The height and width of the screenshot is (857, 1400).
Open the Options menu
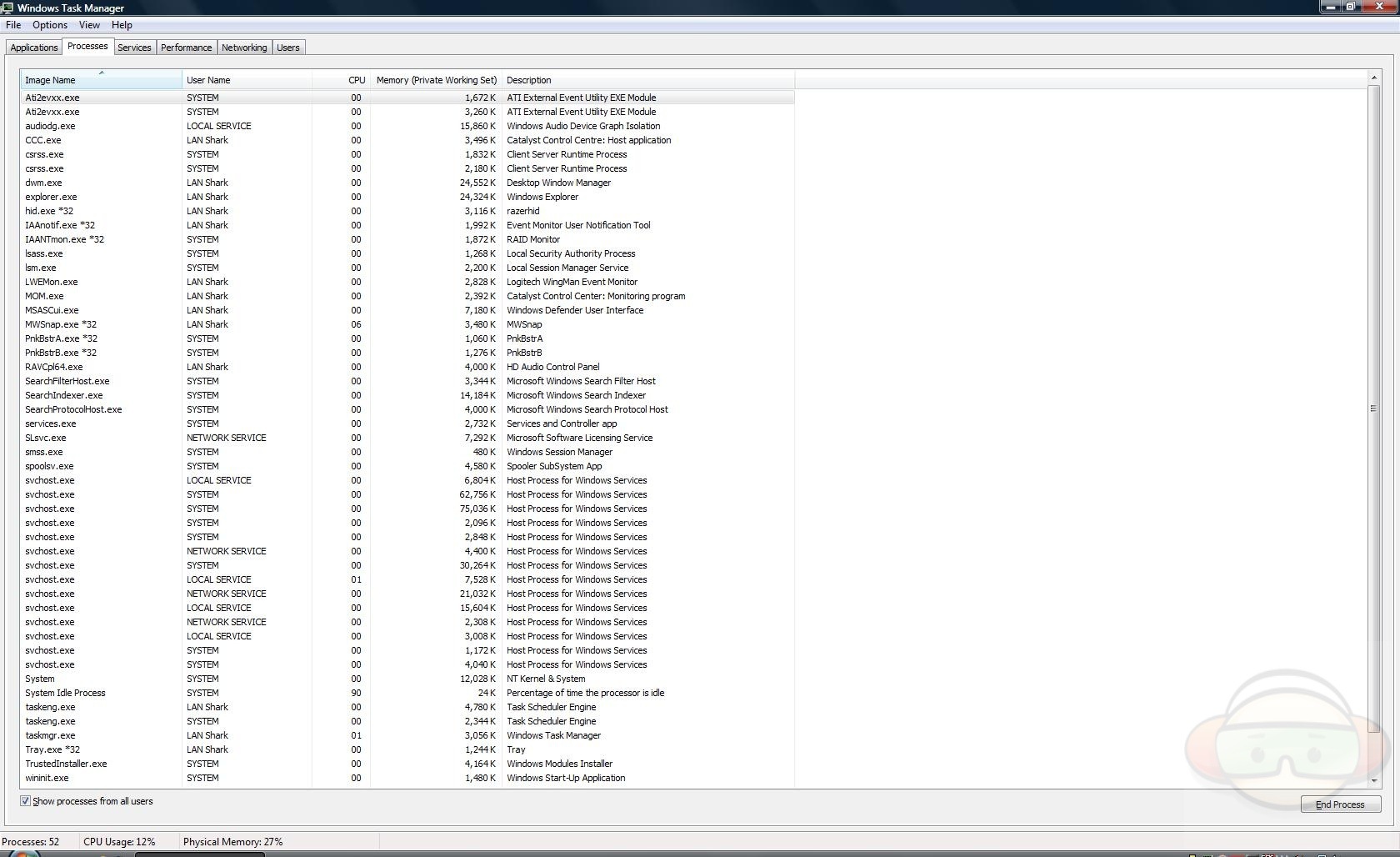(50, 25)
